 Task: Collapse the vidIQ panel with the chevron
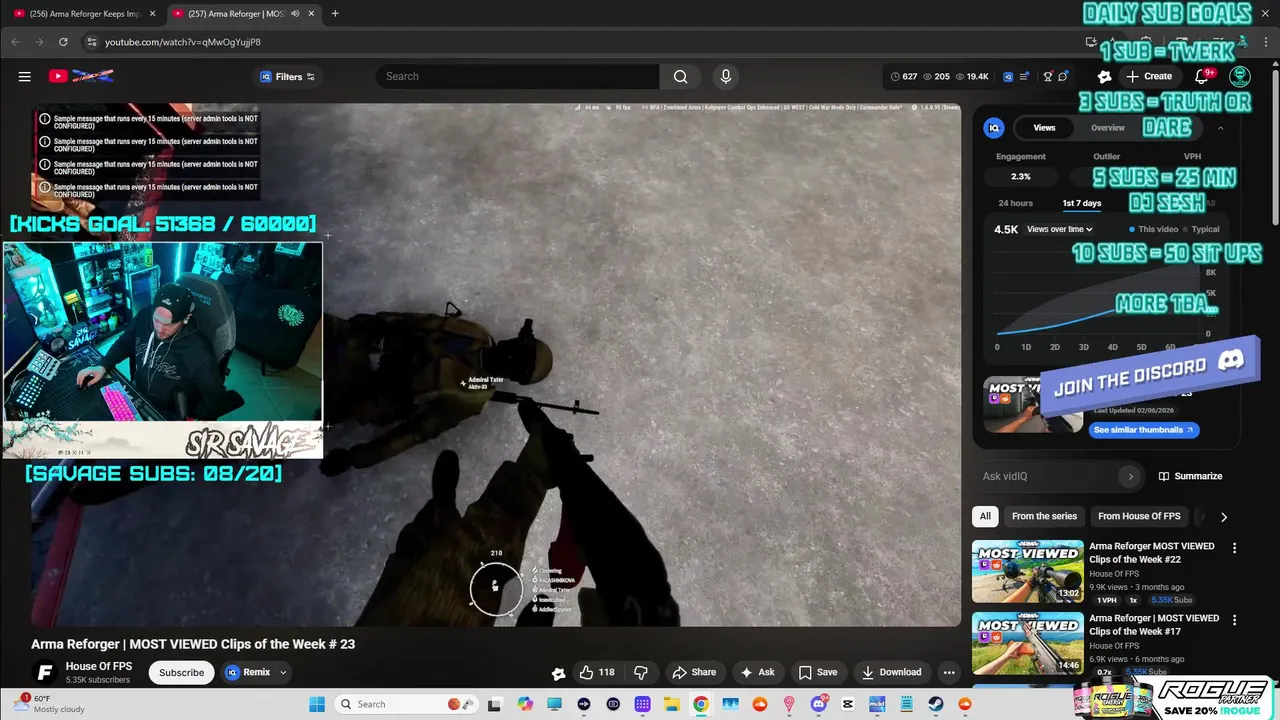pyautogui.click(x=1220, y=128)
